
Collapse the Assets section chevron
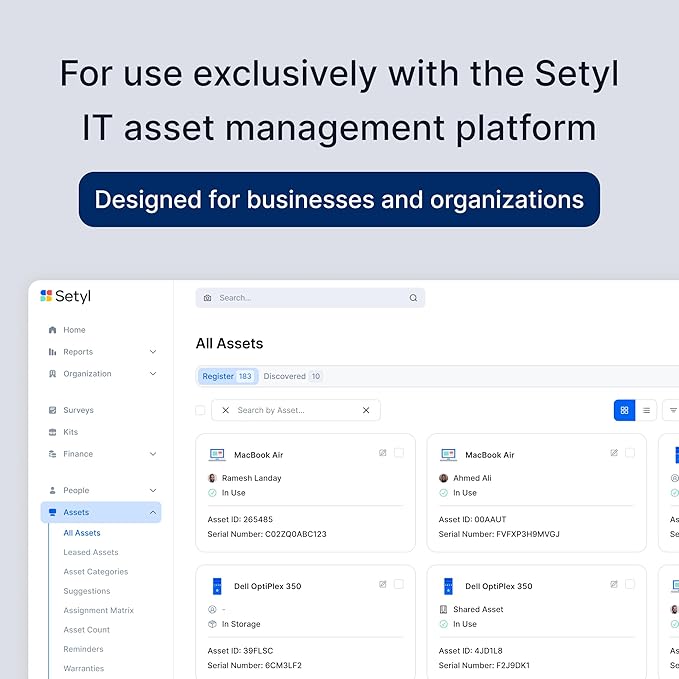coord(153,512)
